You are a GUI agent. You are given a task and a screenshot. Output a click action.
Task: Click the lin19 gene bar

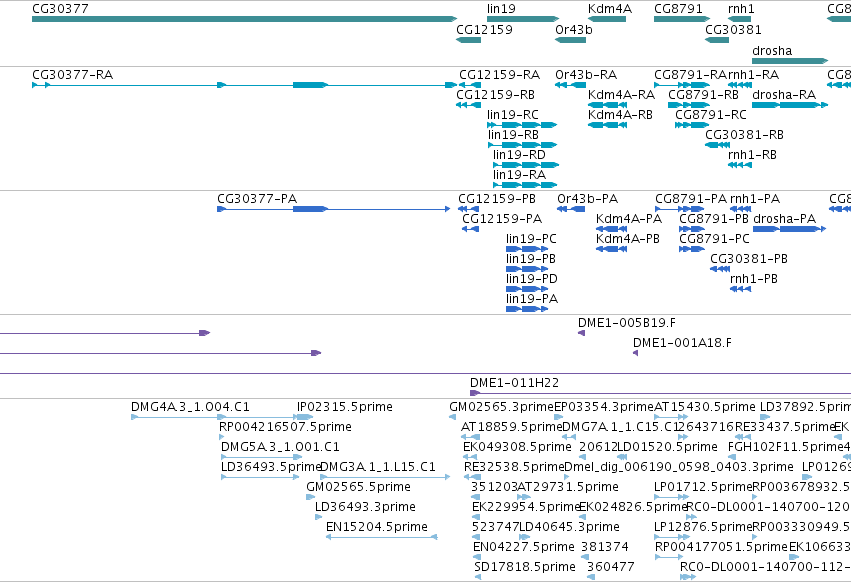click(523, 19)
